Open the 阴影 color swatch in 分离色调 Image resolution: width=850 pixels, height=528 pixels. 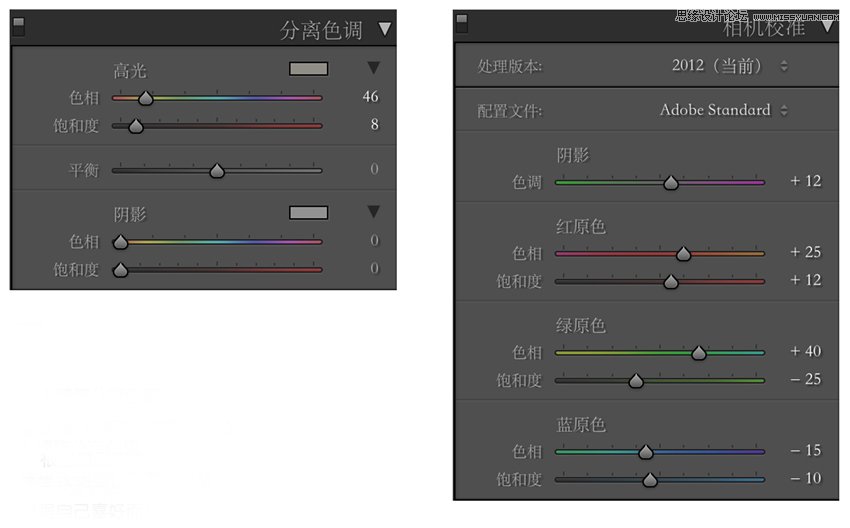click(308, 212)
